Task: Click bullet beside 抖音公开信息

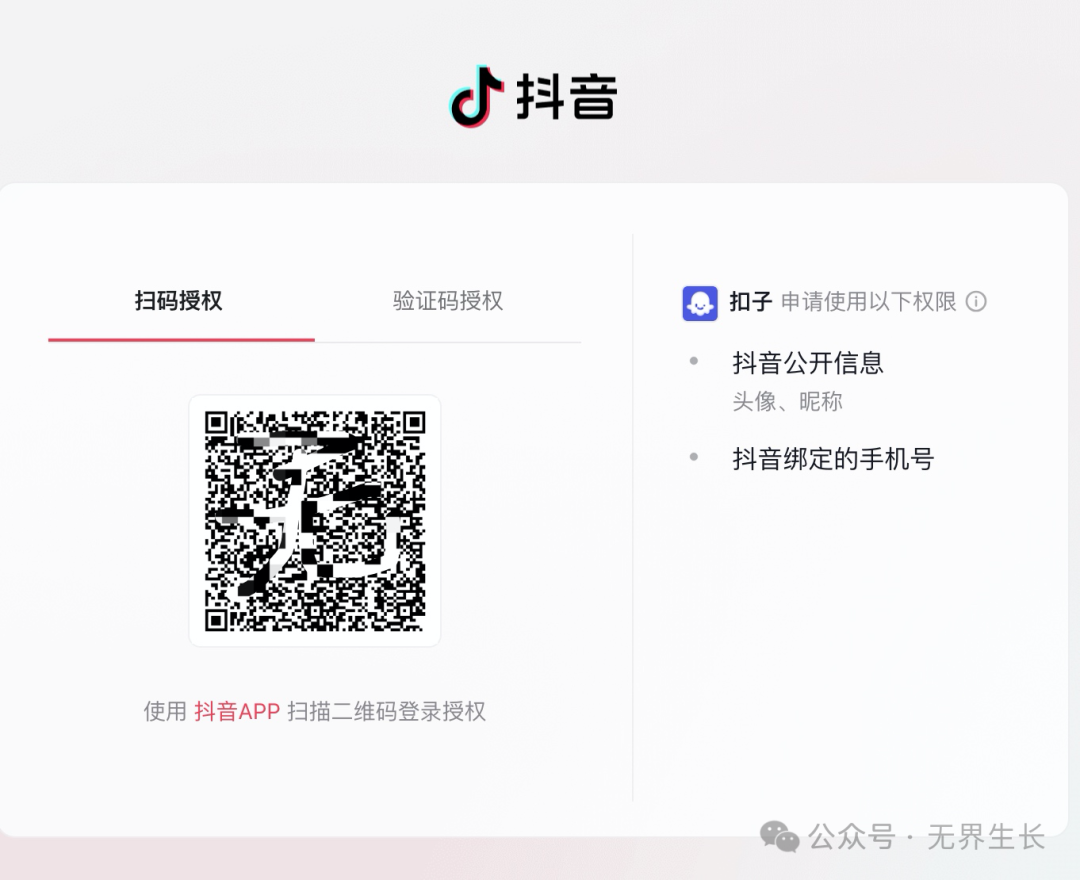Action: tap(694, 361)
